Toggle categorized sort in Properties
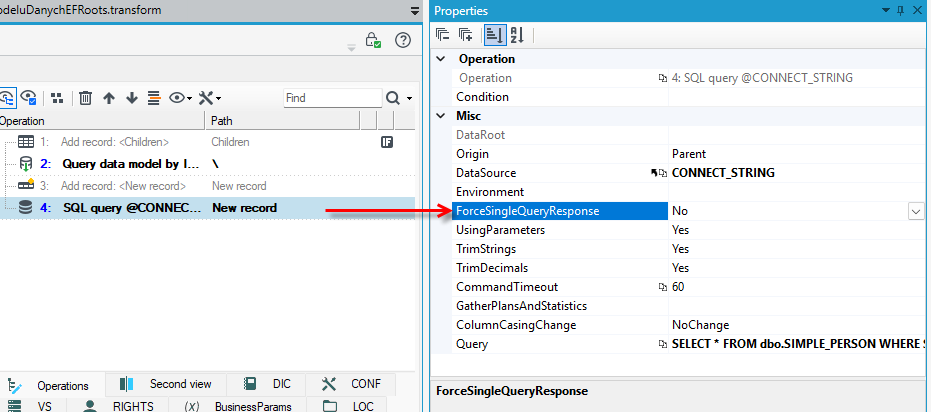931x412 pixels. point(493,35)
